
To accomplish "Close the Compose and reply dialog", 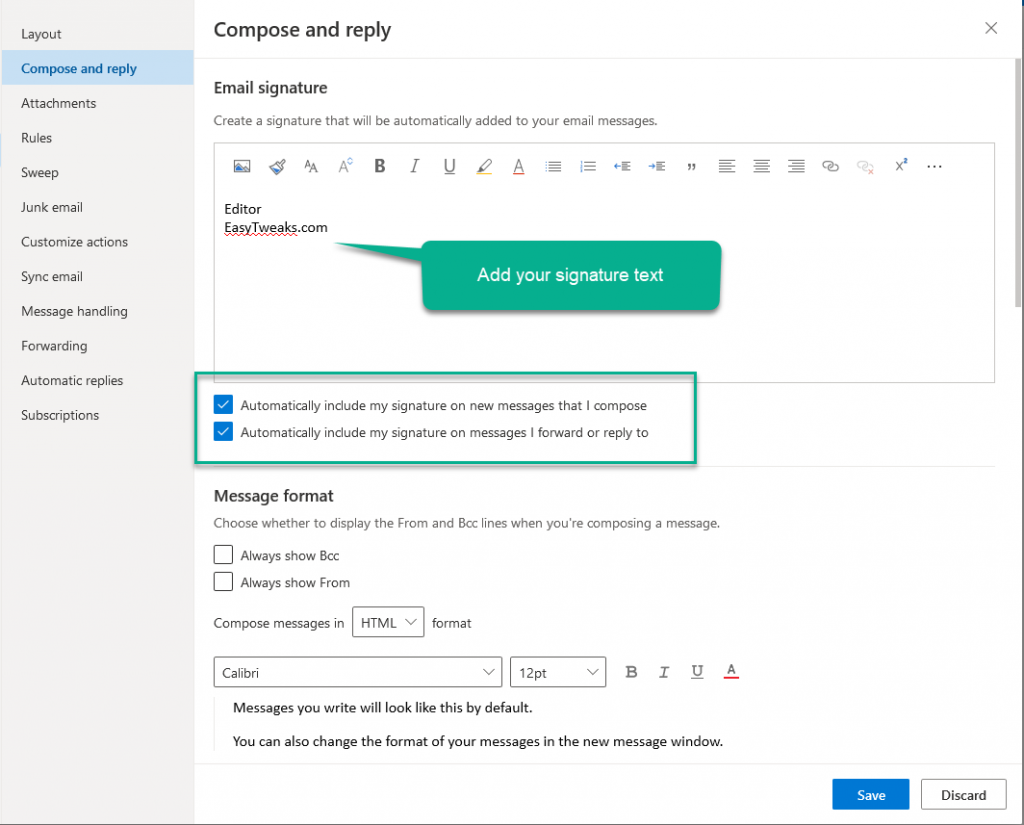I will (x=991, y=28).
